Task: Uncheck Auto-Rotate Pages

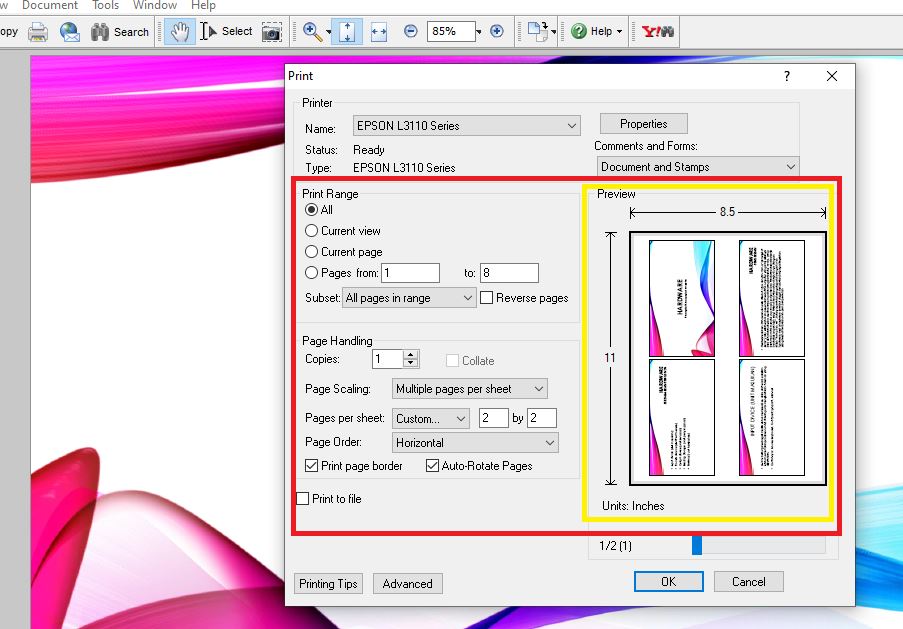Action: tap(432, 465)
